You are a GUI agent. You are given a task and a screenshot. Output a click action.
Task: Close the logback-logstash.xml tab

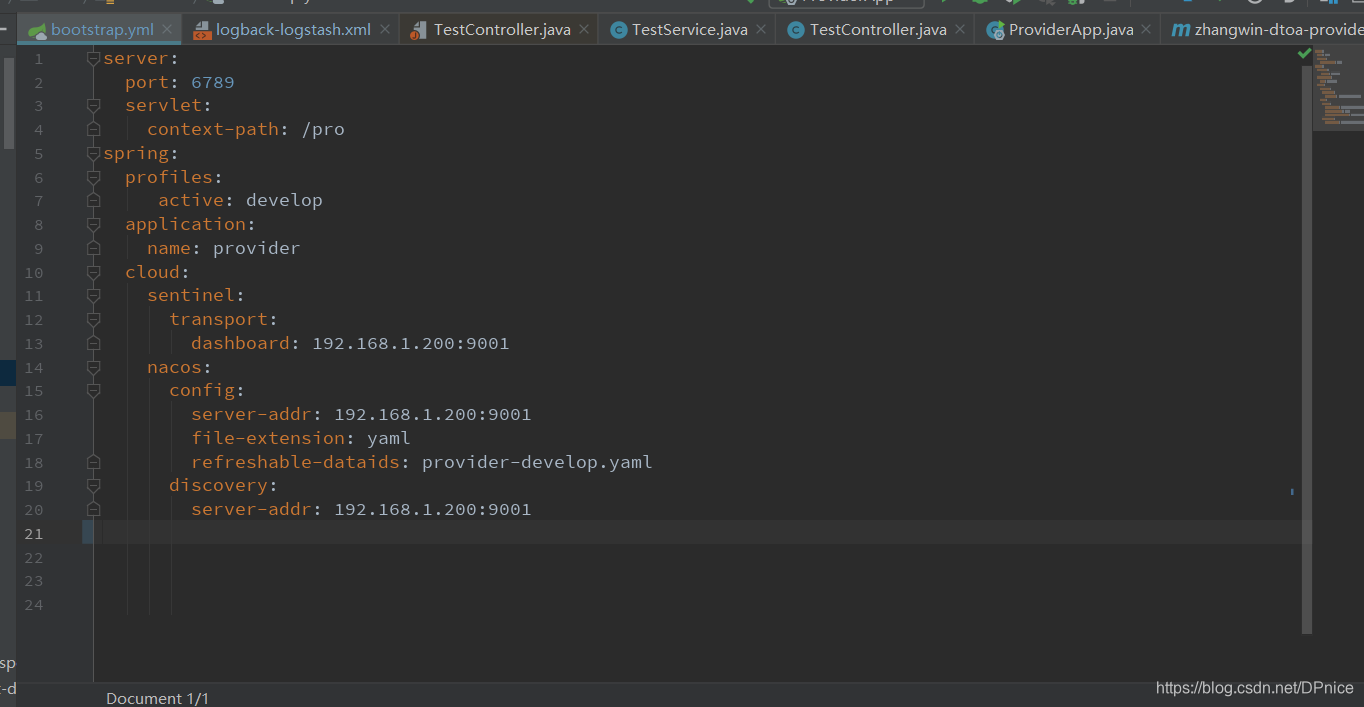[x=384, y=30]
